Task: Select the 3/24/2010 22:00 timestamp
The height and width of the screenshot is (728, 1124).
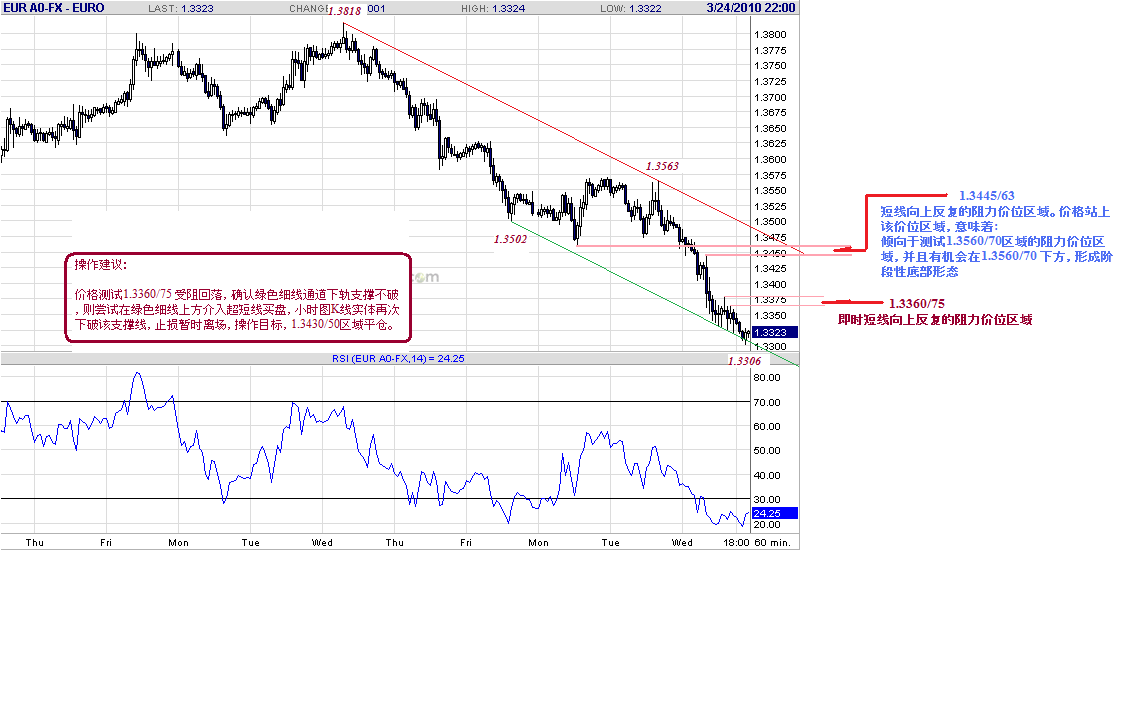Action: pos(751,8)
